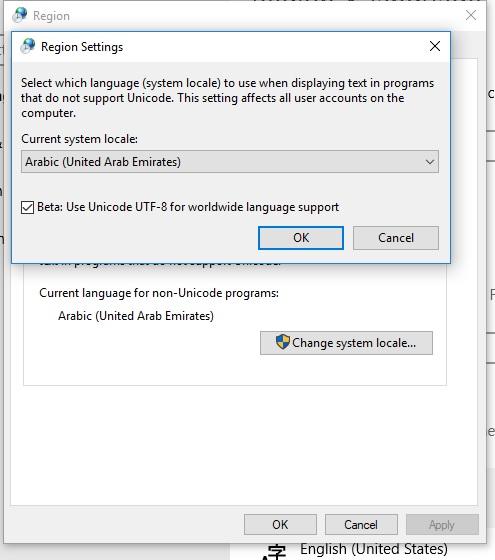Click the Region window title text
495x560 pixels.
(x=51, y=16)
